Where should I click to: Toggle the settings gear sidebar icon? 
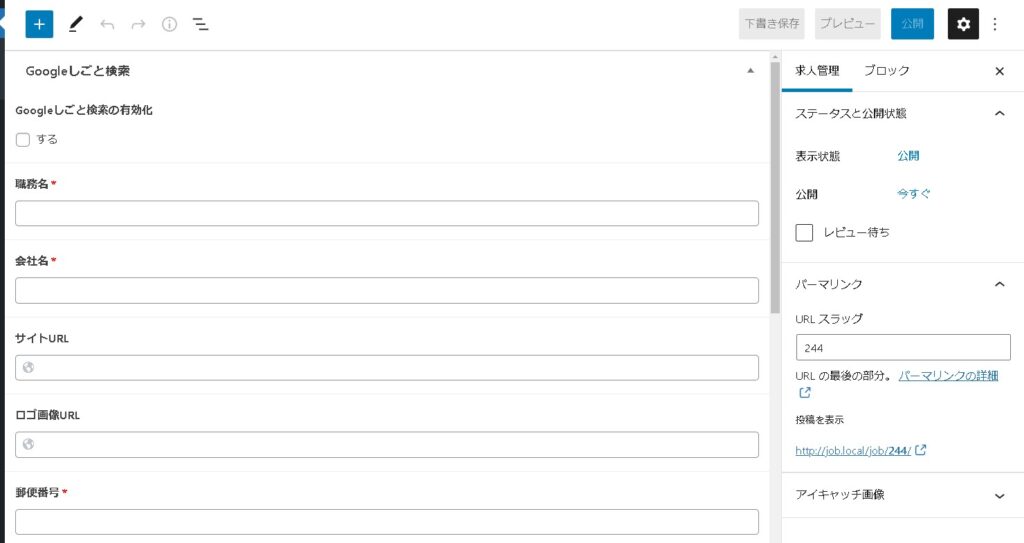pos(963,24)
